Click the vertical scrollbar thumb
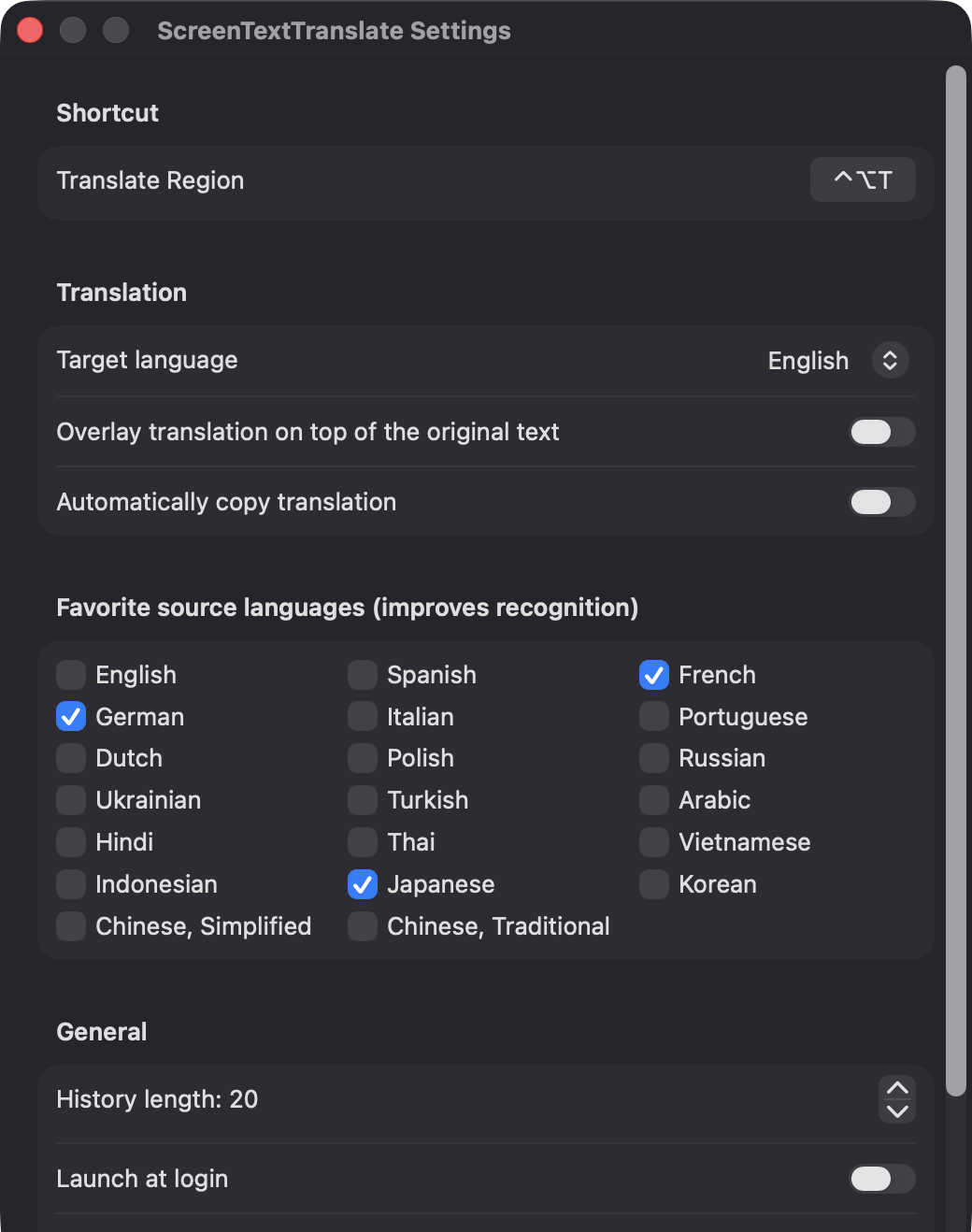The height and width of the screenshot is (1232, 972). 955,580
